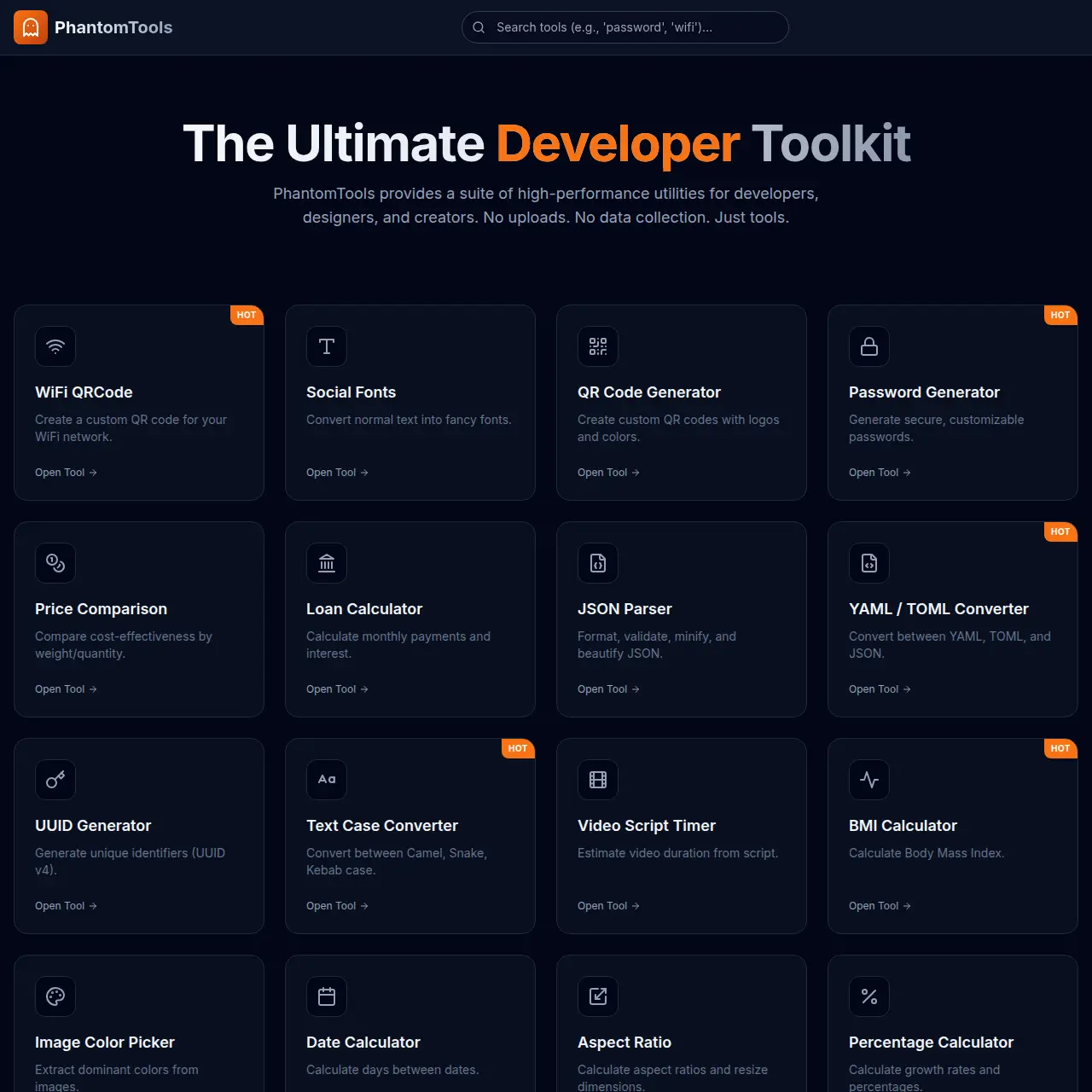Image resolution: width=1092 pixels, height=1092 pixels.
Task: Select the QR Code Generator title
Action: 649,392
